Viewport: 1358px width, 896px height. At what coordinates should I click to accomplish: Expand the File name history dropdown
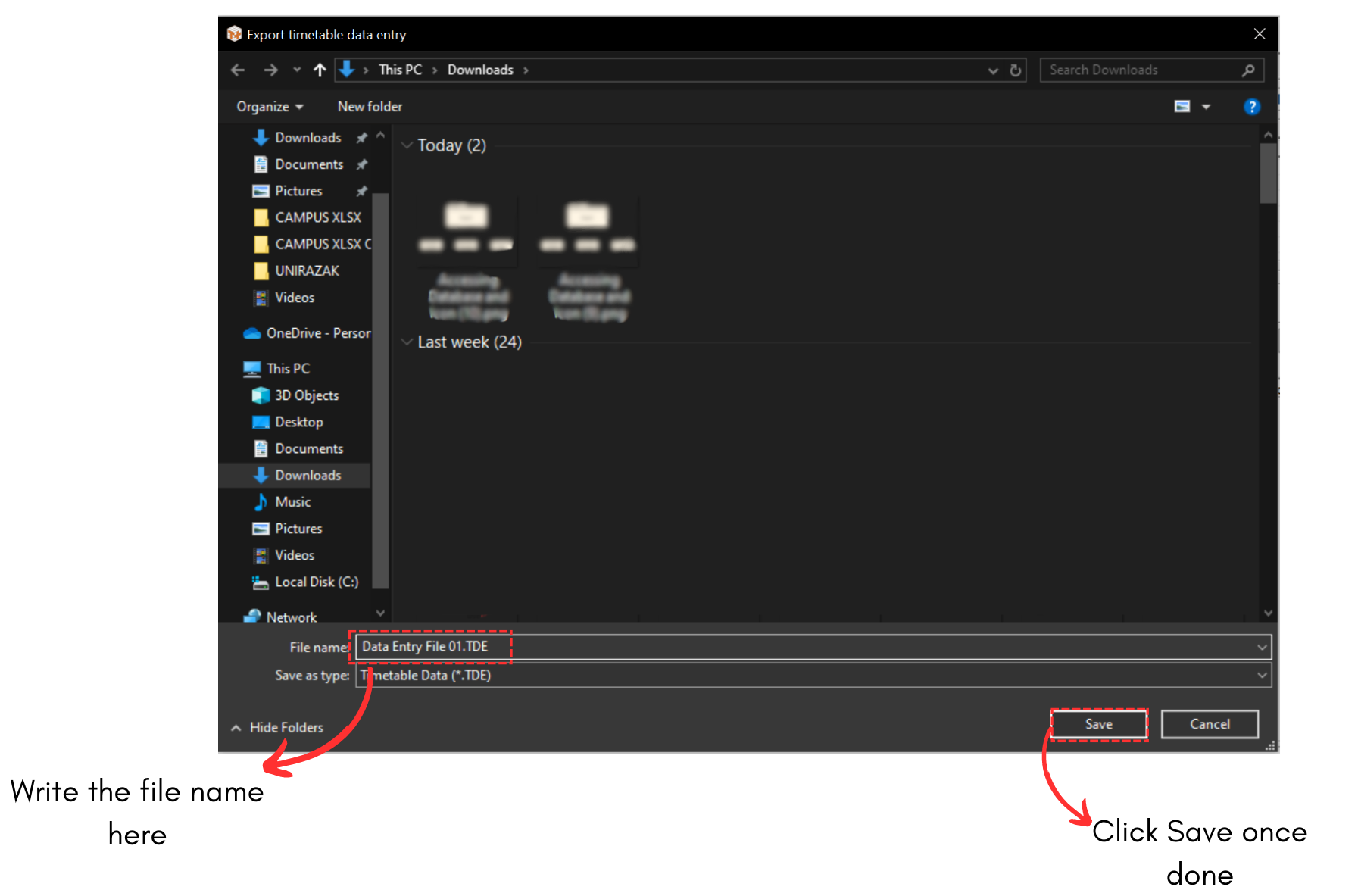point(1262,647)
